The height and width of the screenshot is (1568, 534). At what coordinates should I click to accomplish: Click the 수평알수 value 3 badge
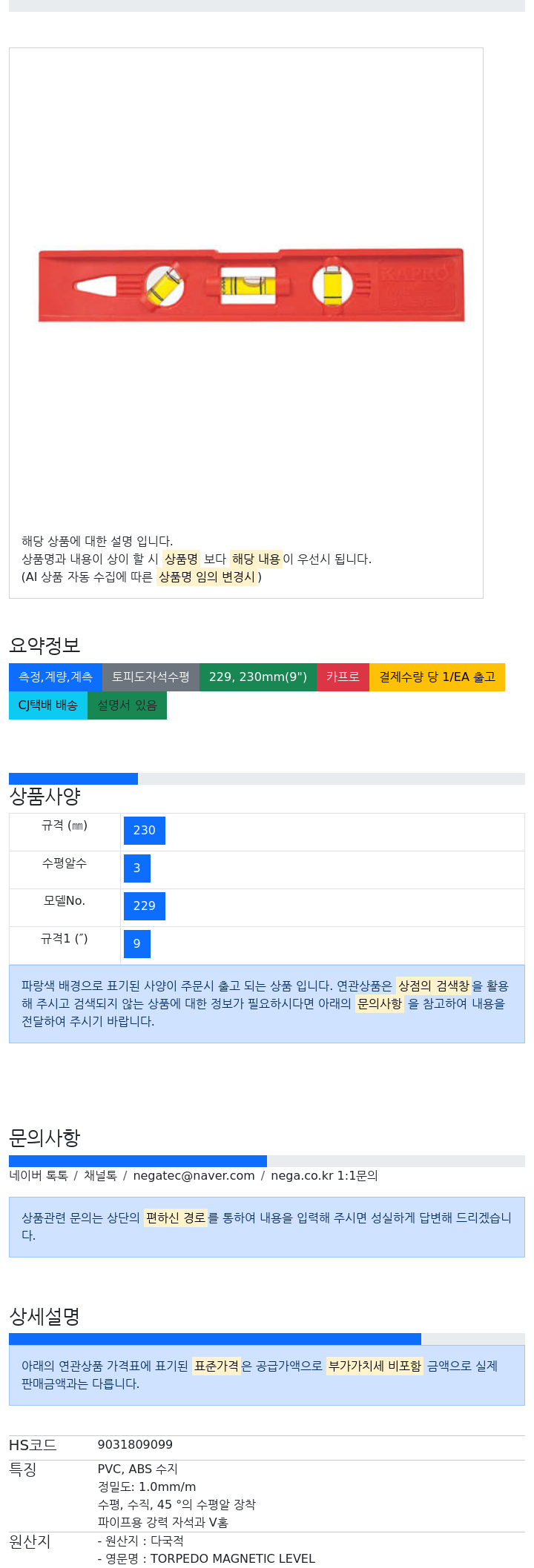click(137, 868)
